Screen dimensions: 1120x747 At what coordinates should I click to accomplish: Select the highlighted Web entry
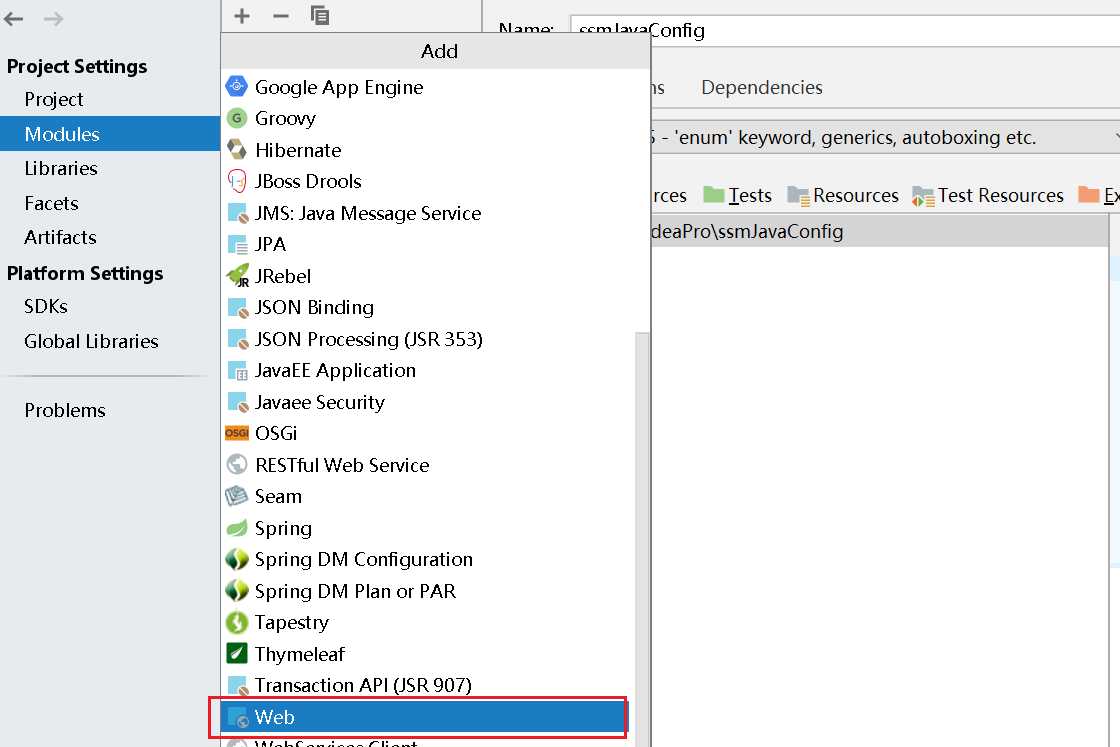pos(423,717)
